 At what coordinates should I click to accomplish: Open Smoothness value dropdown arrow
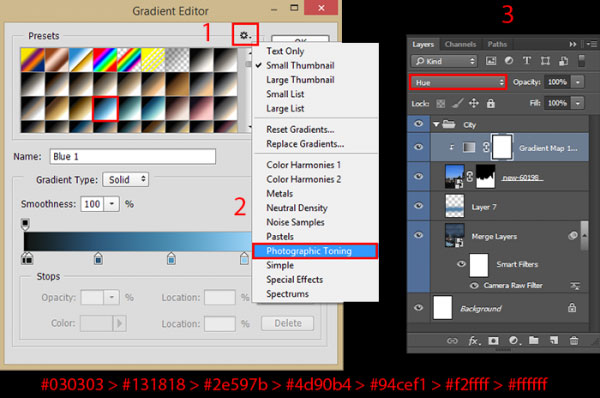112,204
